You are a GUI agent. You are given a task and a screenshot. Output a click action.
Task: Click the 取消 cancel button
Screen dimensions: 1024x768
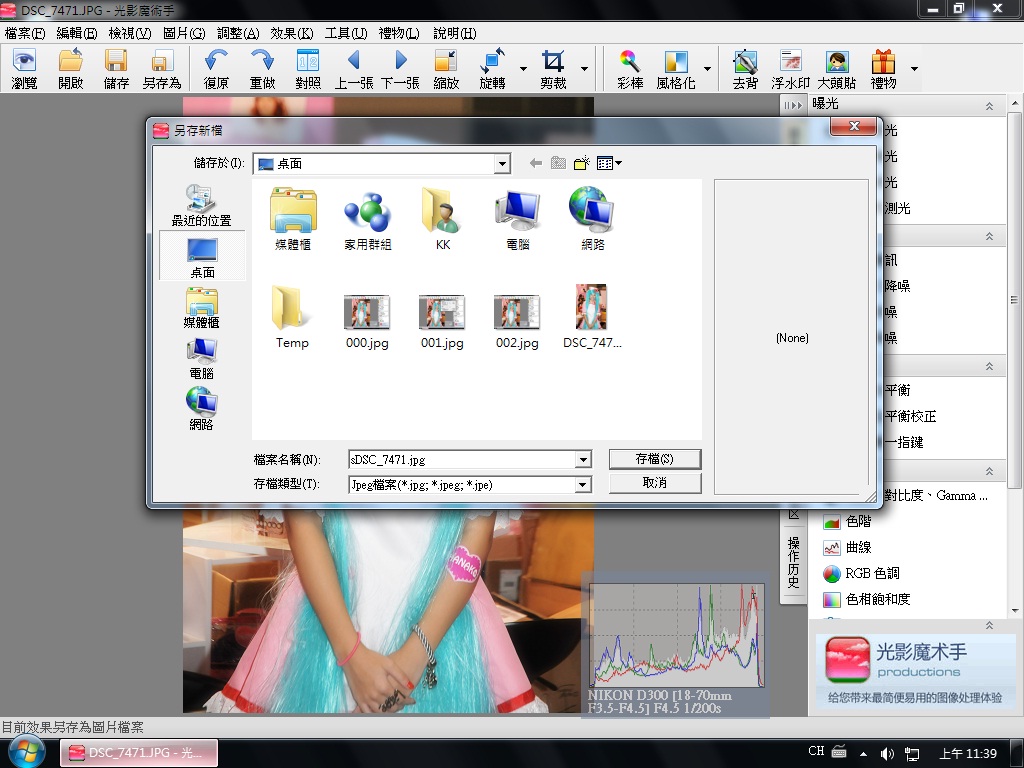654,482
